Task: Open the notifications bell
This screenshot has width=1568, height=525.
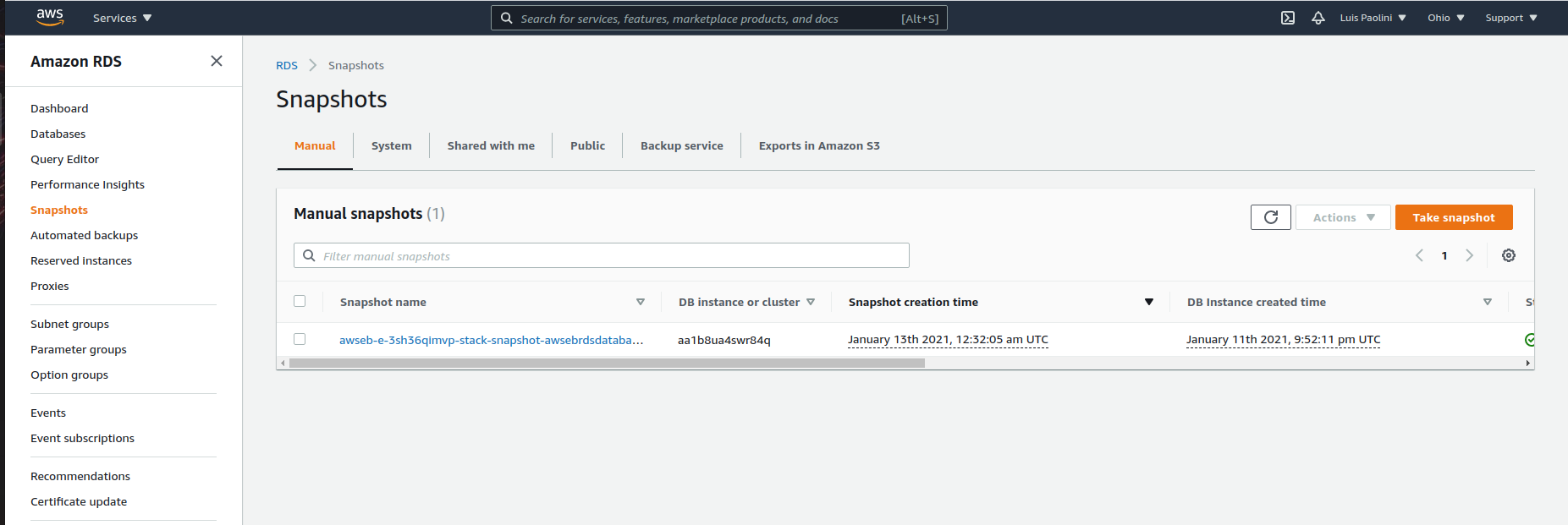Action: pos(1318,18)
